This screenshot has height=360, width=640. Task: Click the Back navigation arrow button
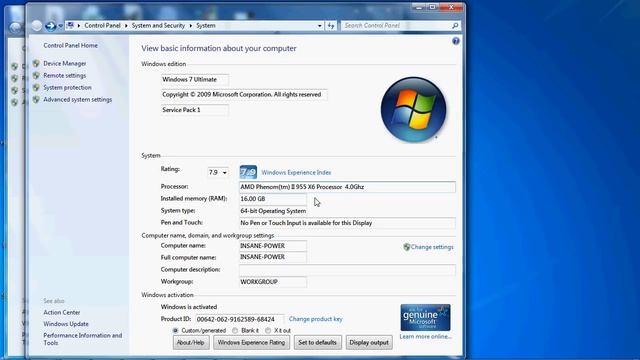[x=37, y=26]
